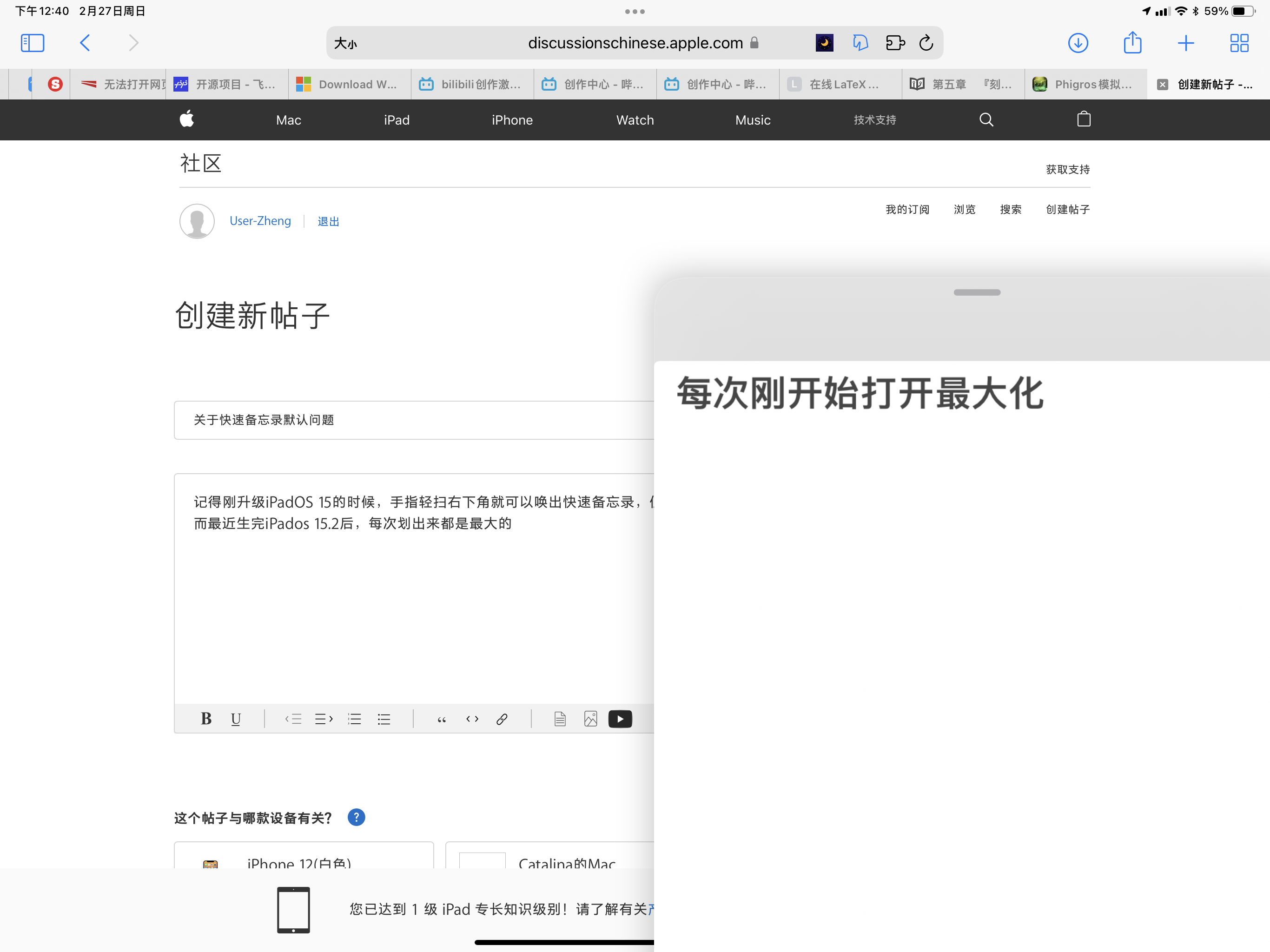1270x952 pixels.
Task: Click the blue help question mark
Action: pos(356,817)
